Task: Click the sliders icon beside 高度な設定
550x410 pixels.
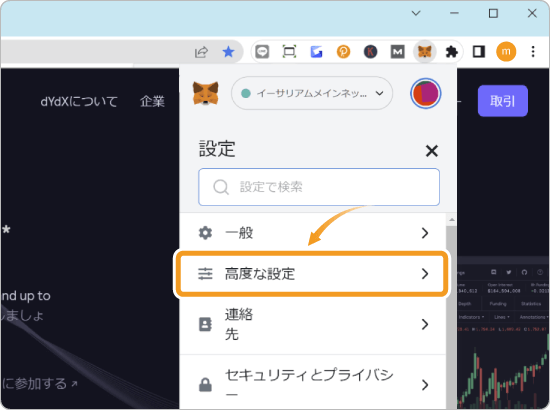Action: (205, 274)
